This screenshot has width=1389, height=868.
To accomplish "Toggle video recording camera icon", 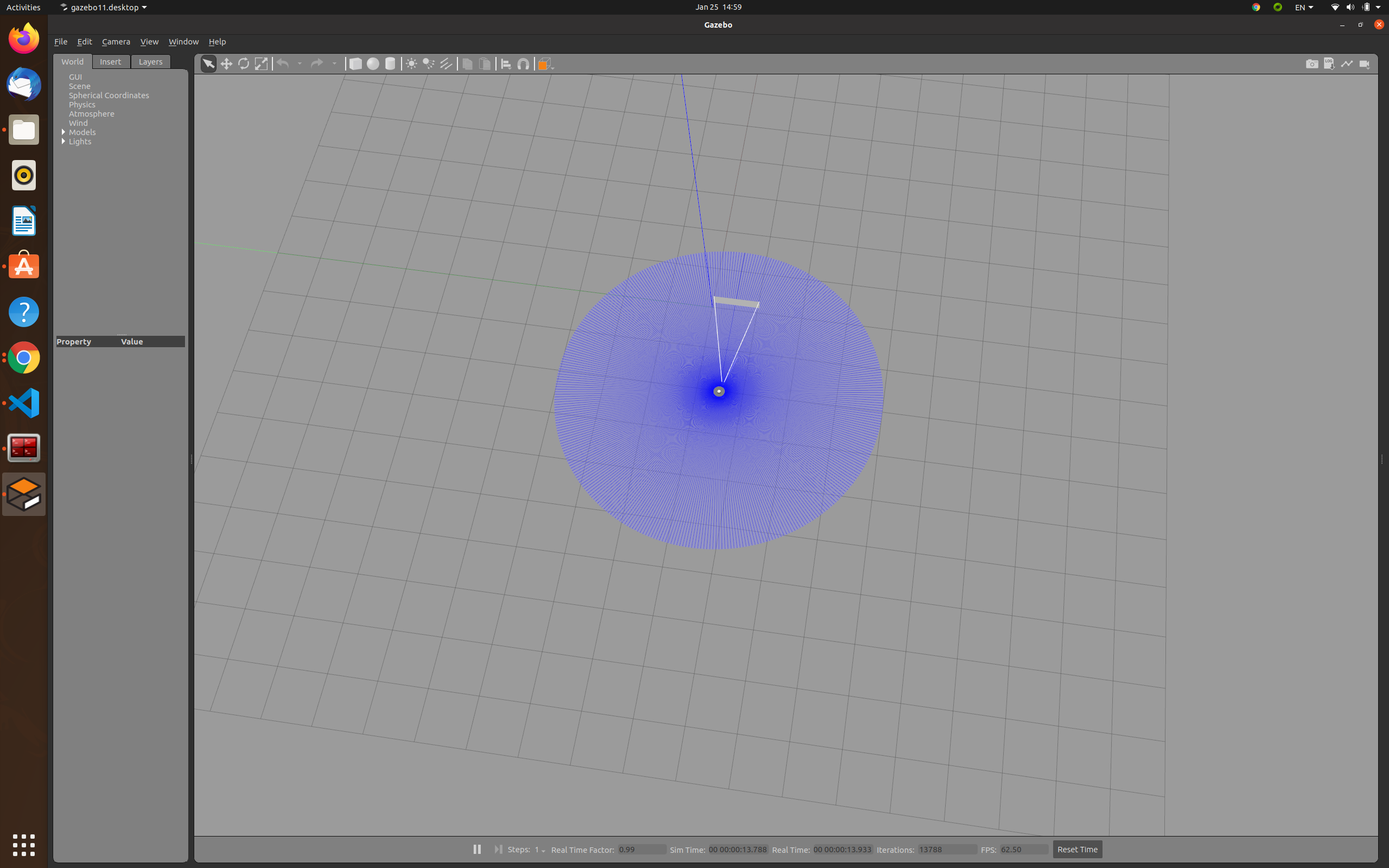I will tap(1365, 63).
